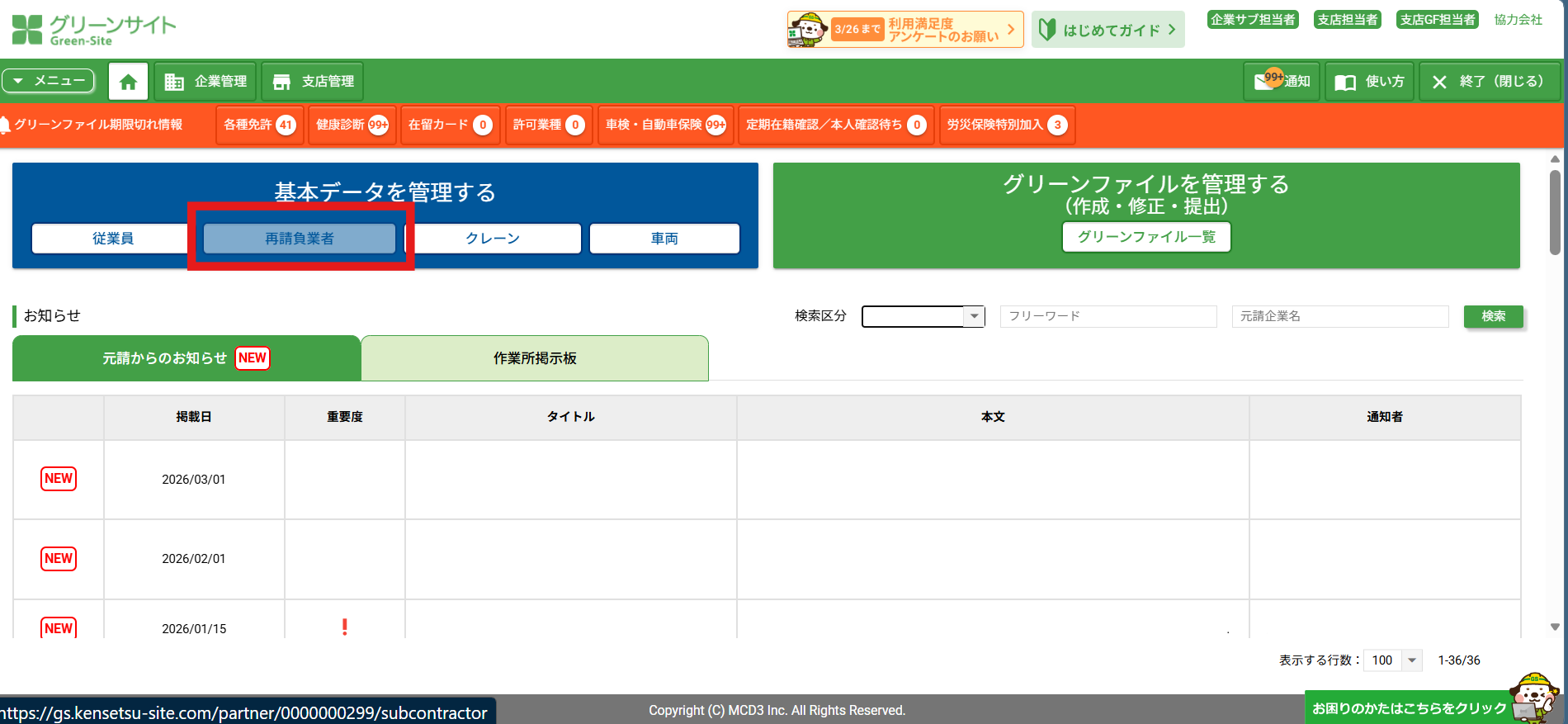
Task: Click the home icon button
Action: (128, 82)
